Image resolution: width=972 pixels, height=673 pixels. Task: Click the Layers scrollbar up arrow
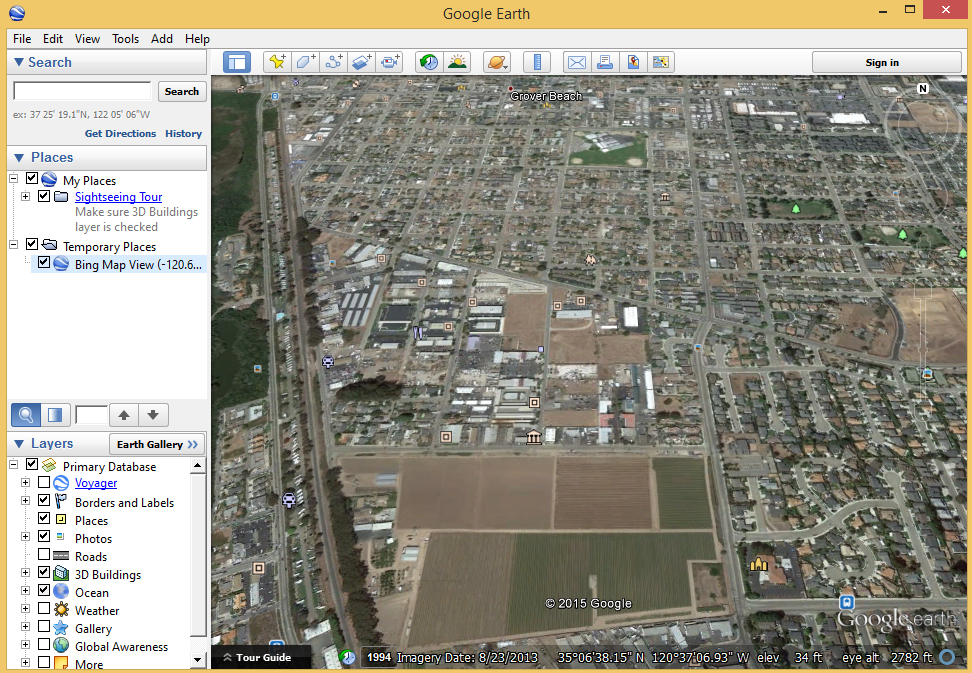[198, 465]
